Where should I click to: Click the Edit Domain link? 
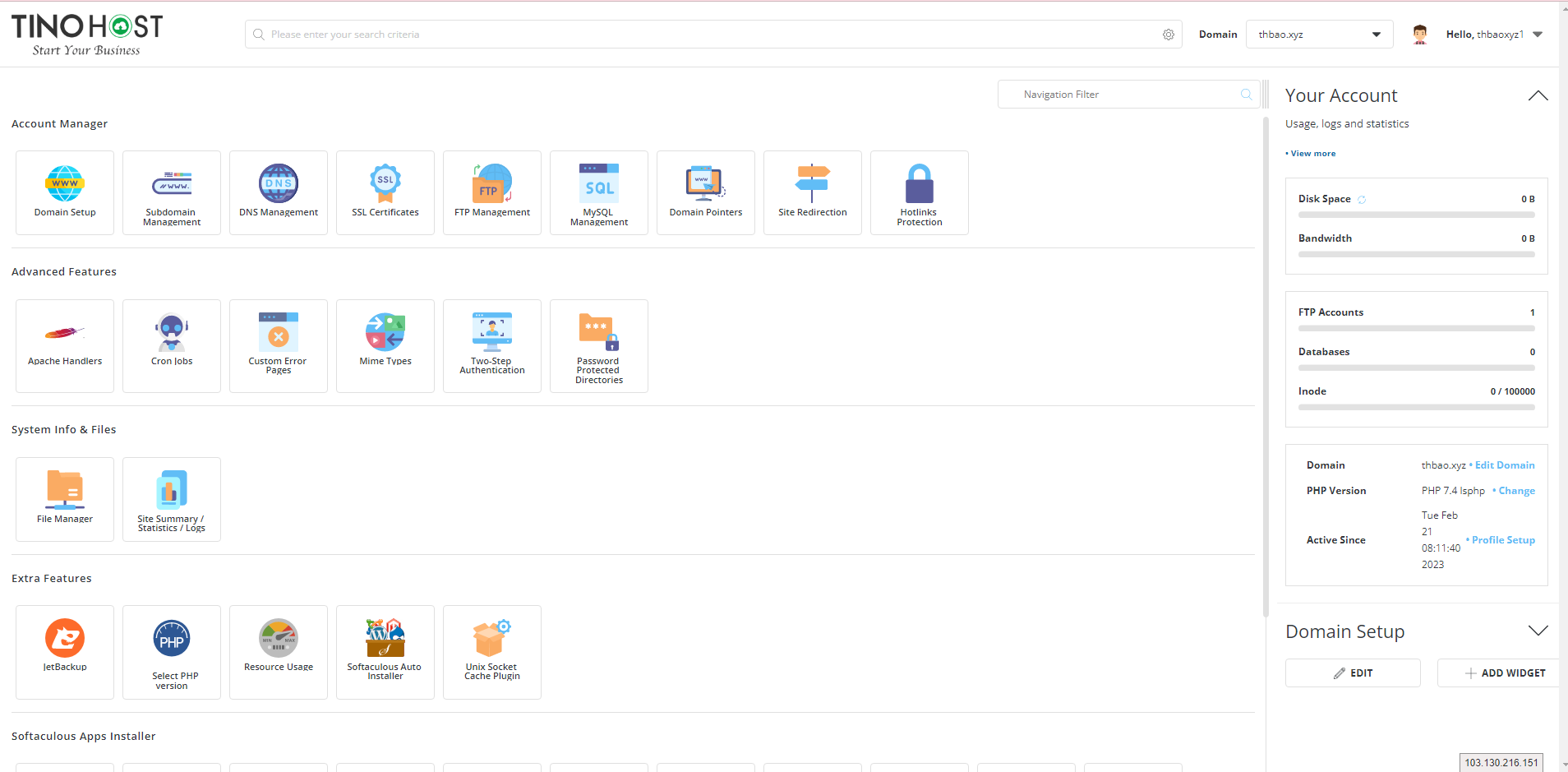1504,465
